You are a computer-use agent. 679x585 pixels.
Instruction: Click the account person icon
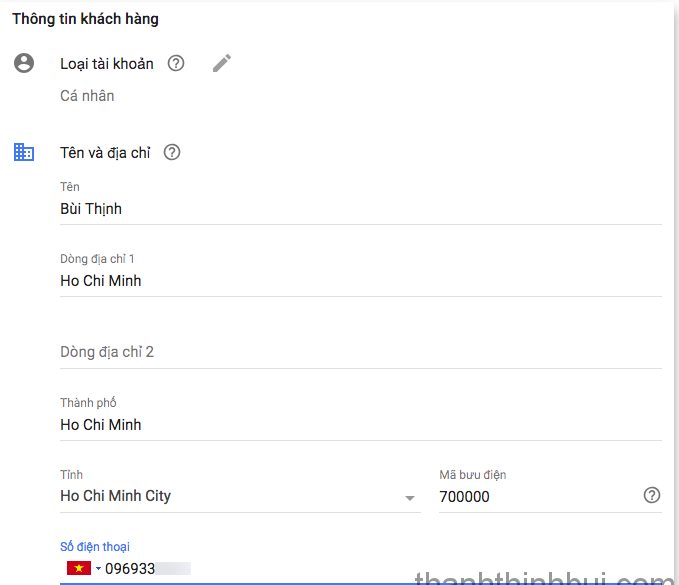[24, 63]
